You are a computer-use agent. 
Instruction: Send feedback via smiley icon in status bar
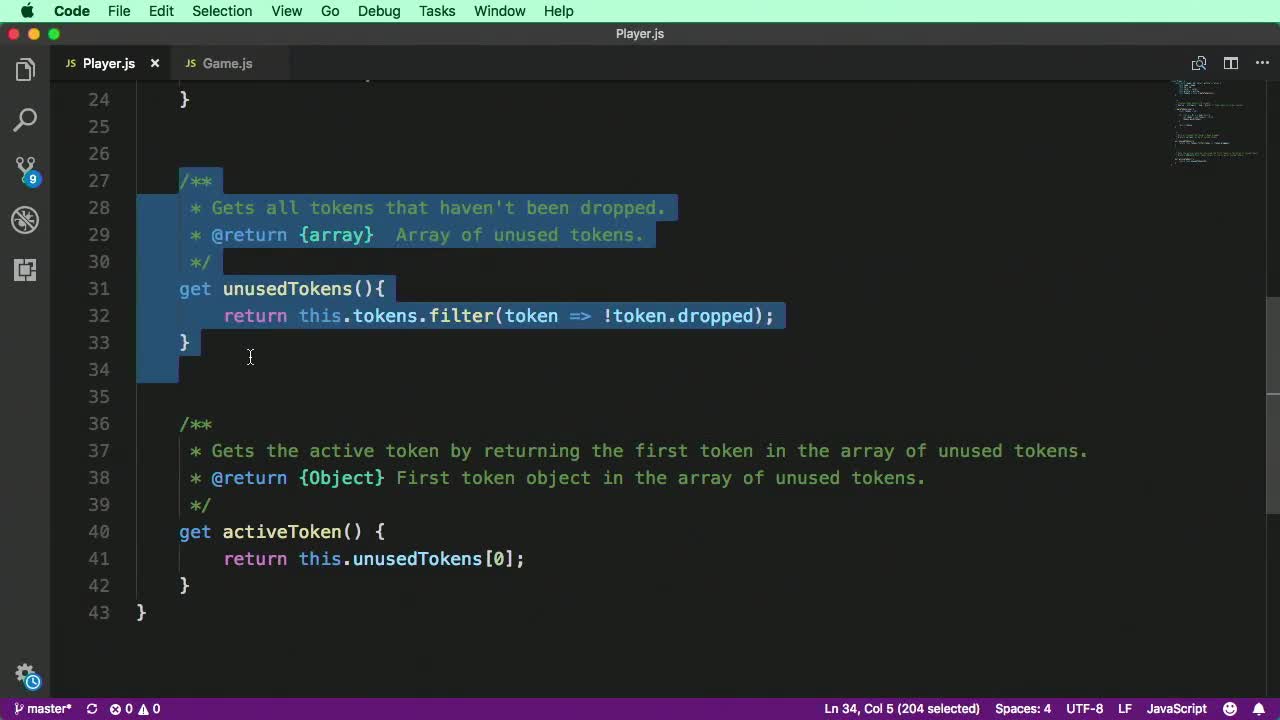pyautogui.click(x=1230, y=708)
